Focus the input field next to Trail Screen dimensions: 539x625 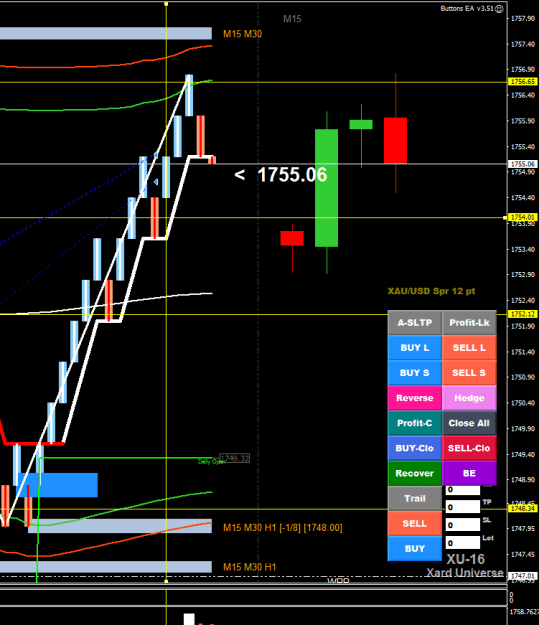click(x=463, y=490)
